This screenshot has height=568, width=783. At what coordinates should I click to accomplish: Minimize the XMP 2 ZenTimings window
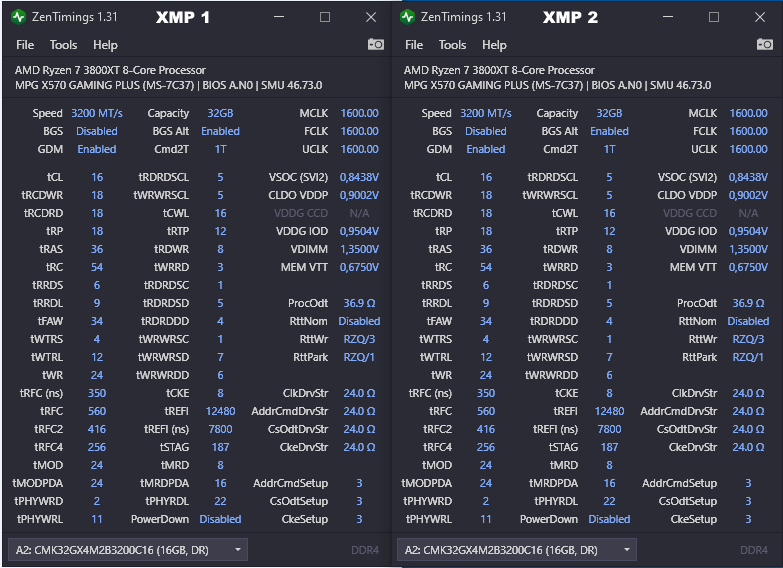668,17
